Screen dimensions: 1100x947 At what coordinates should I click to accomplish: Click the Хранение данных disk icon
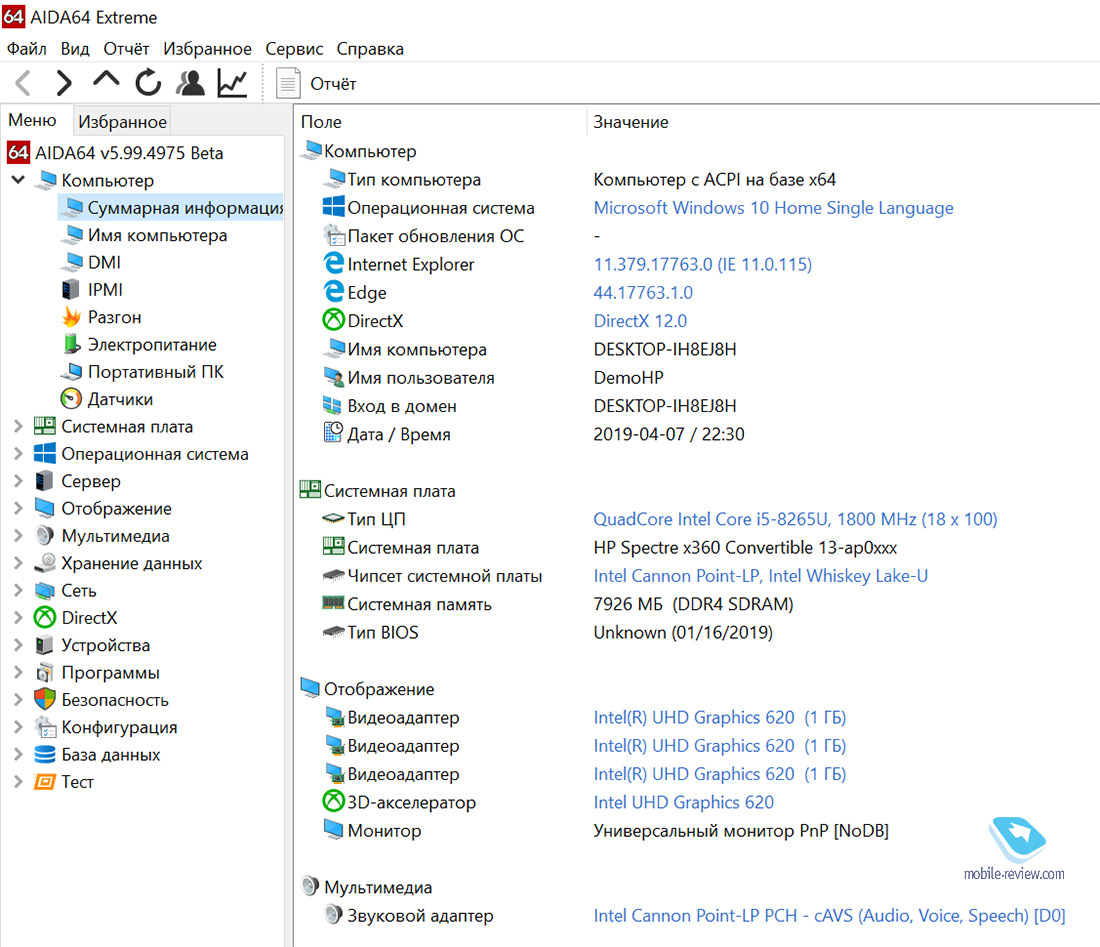[45, 563]
